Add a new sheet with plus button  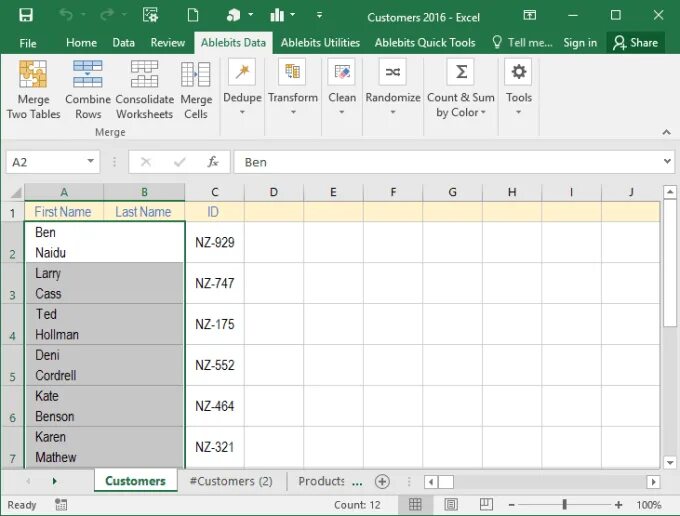coord(382,481)
